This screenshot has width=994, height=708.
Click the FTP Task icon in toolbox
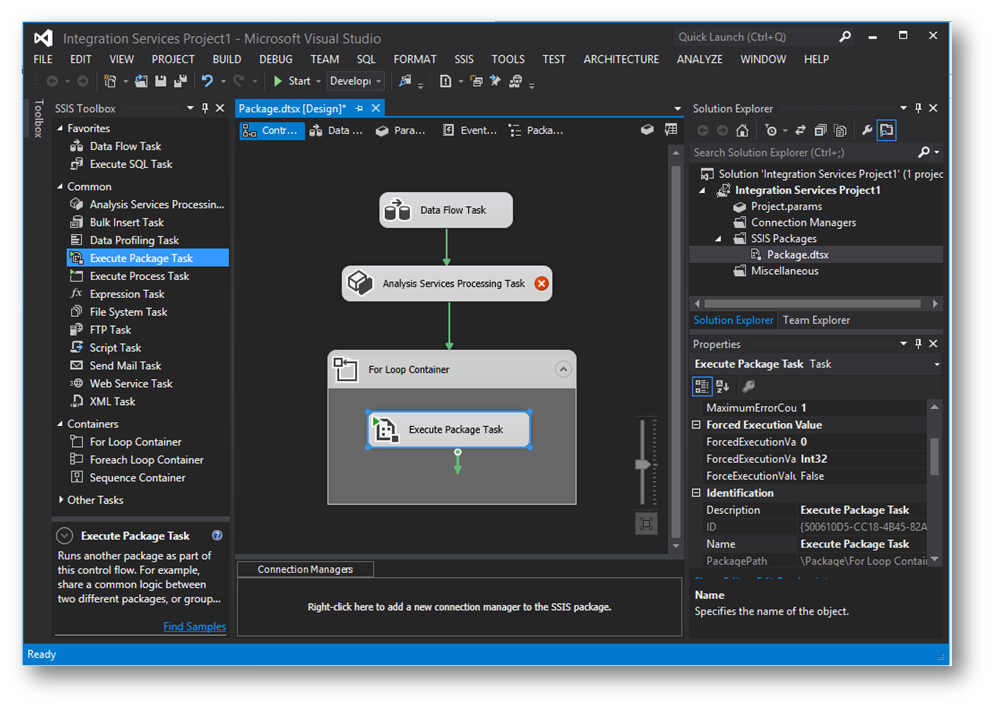coord(77,330)
